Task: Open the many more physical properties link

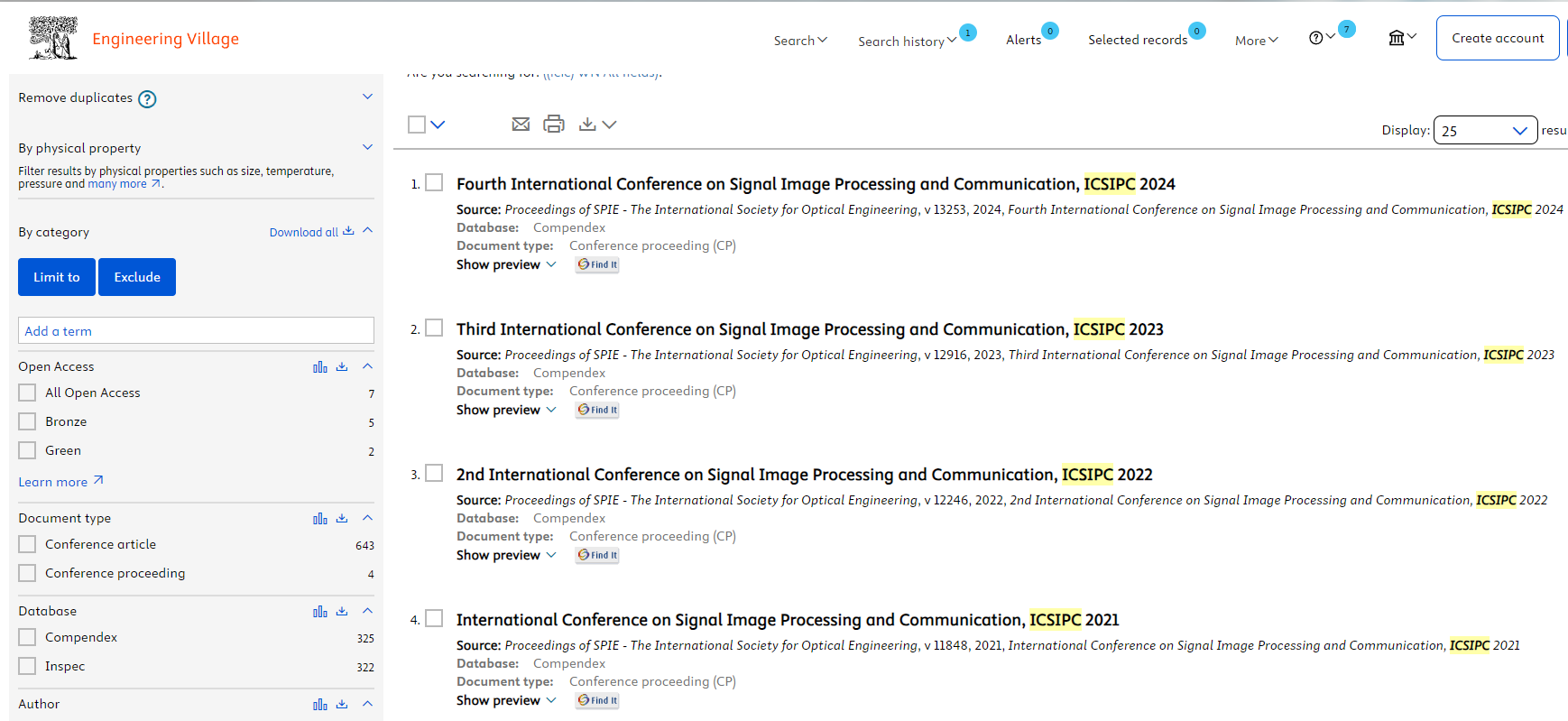Action: (125, 184)
